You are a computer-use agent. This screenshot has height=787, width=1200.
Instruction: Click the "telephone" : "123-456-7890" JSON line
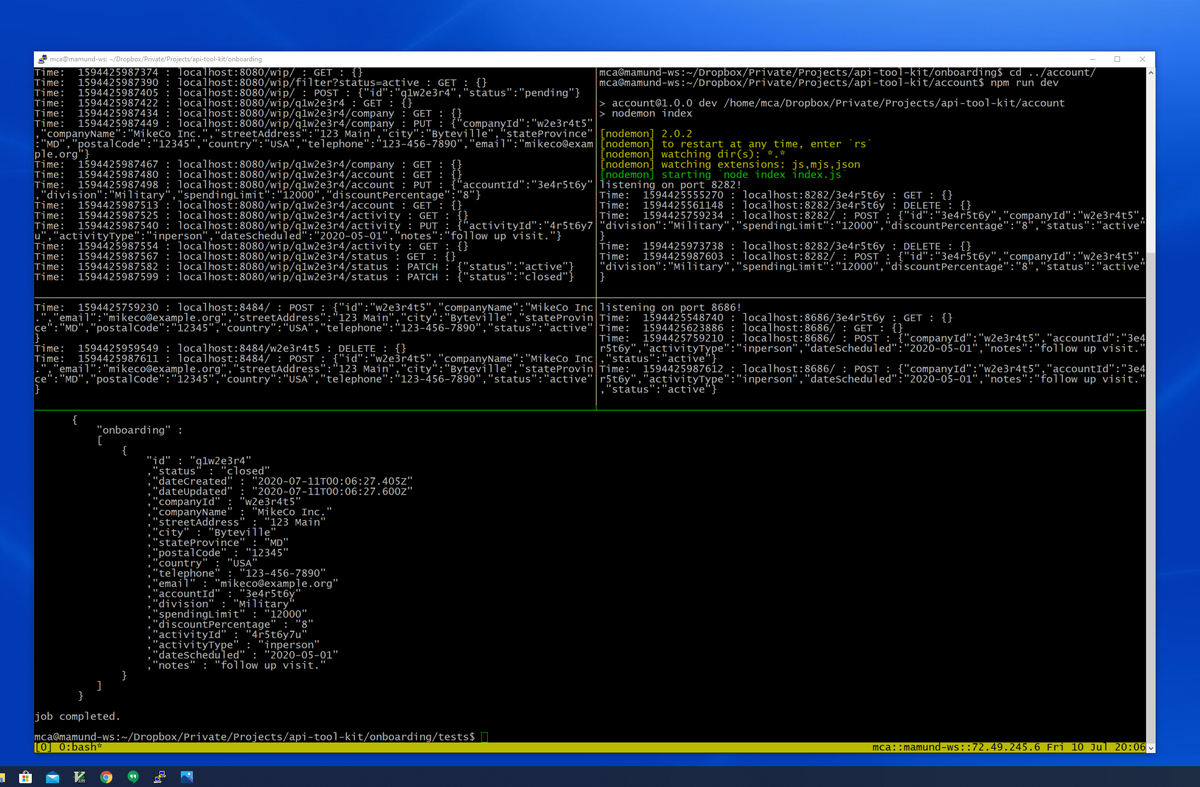click(x=235, y=573)
